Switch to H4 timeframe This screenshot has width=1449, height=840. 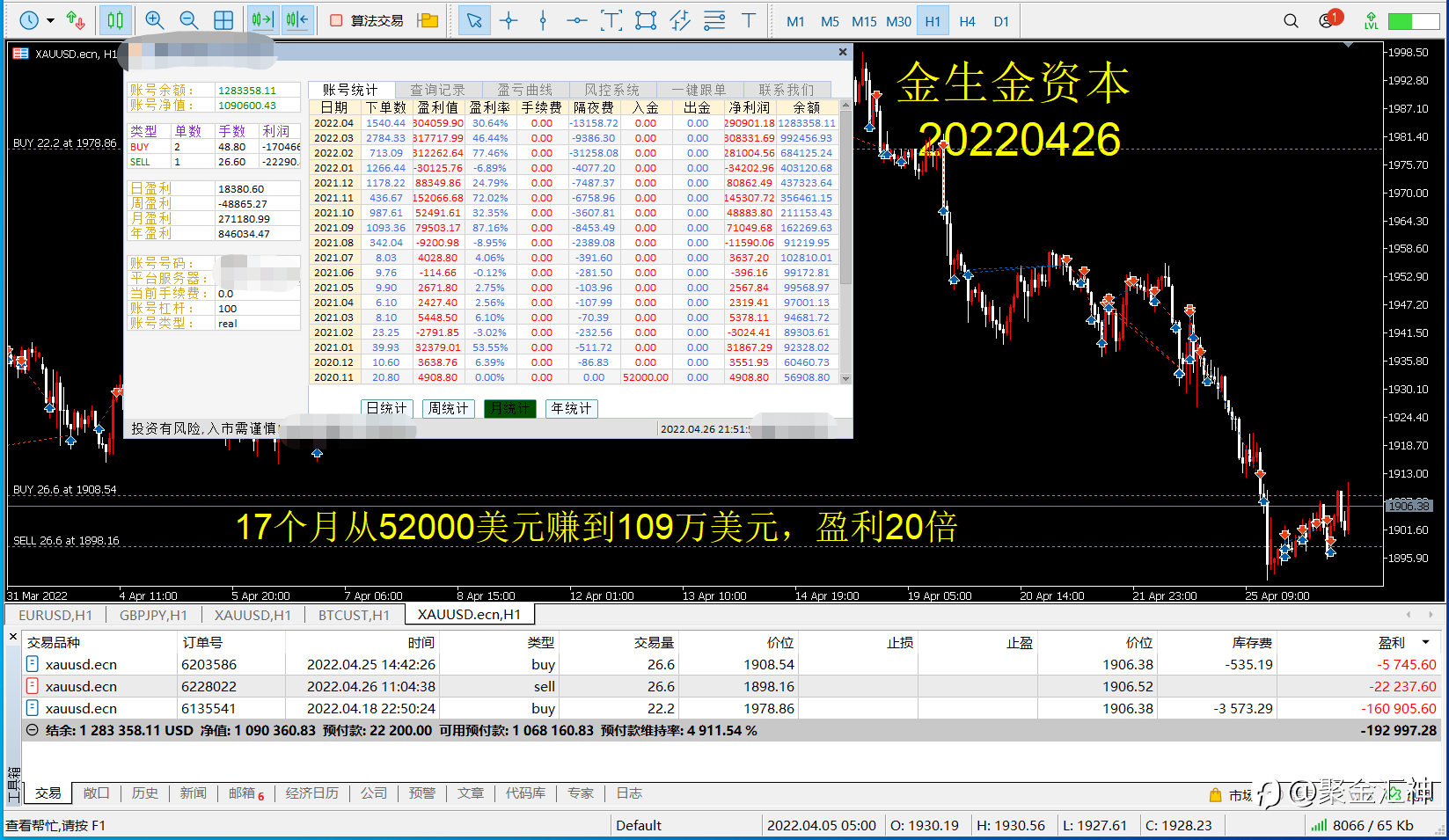(967, 21)
